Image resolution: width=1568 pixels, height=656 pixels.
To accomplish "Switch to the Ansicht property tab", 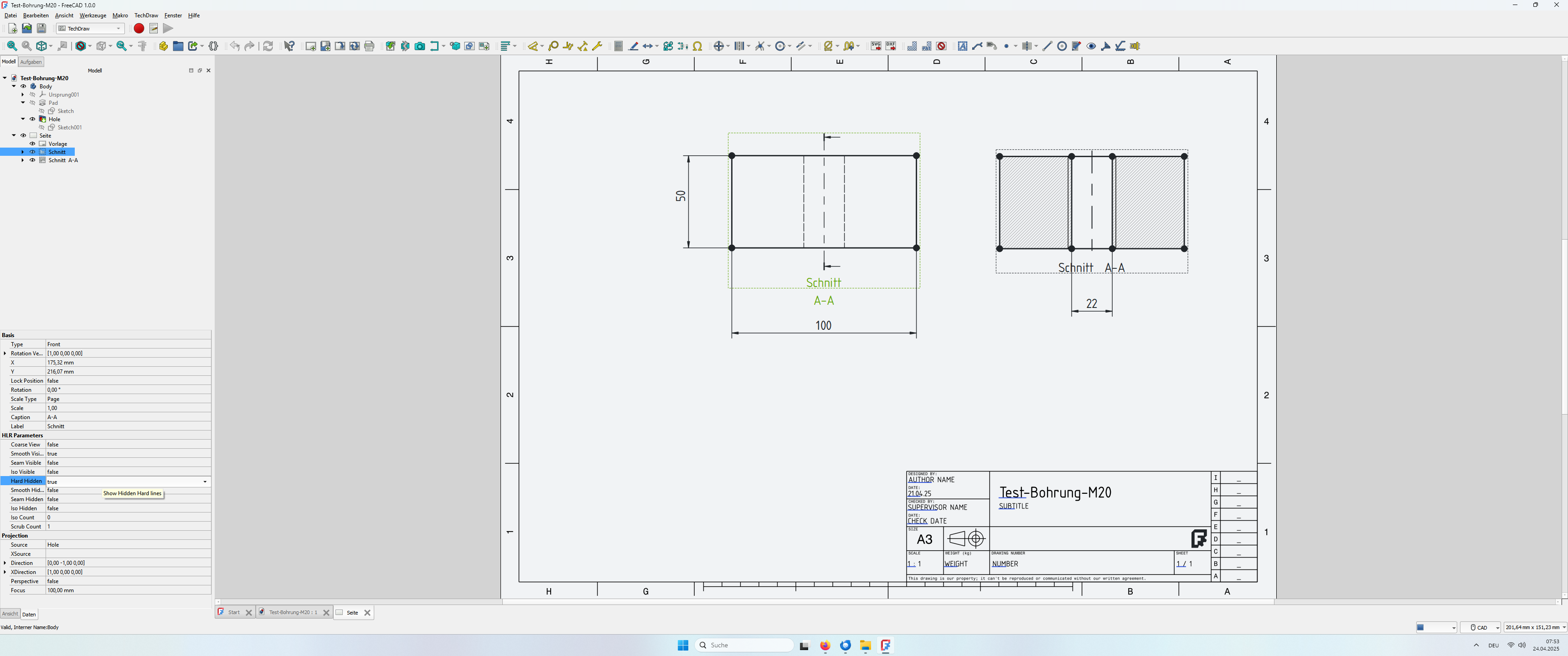I will (x=10, y=613).
